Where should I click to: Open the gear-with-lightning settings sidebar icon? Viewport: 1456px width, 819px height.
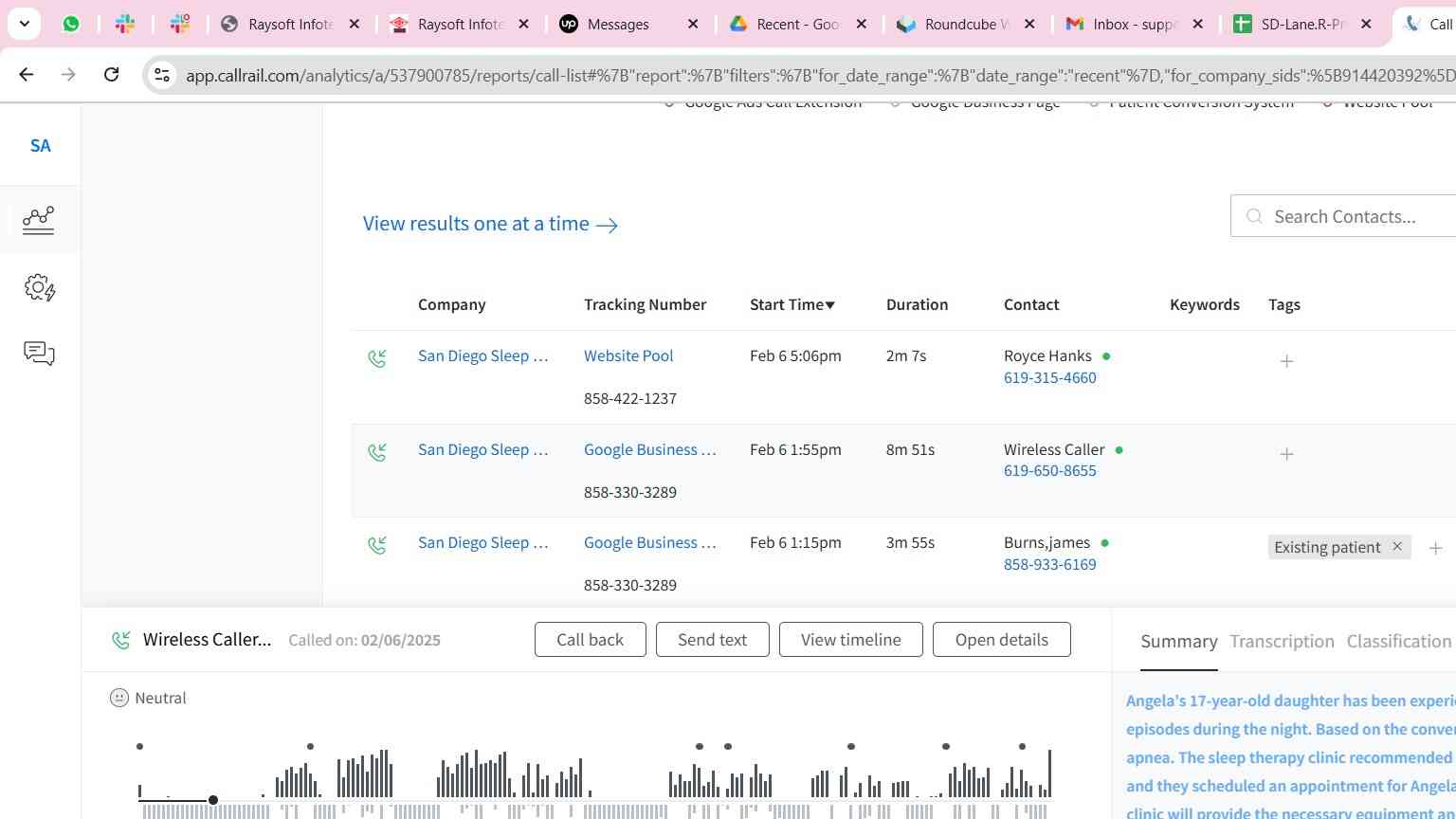39,287
